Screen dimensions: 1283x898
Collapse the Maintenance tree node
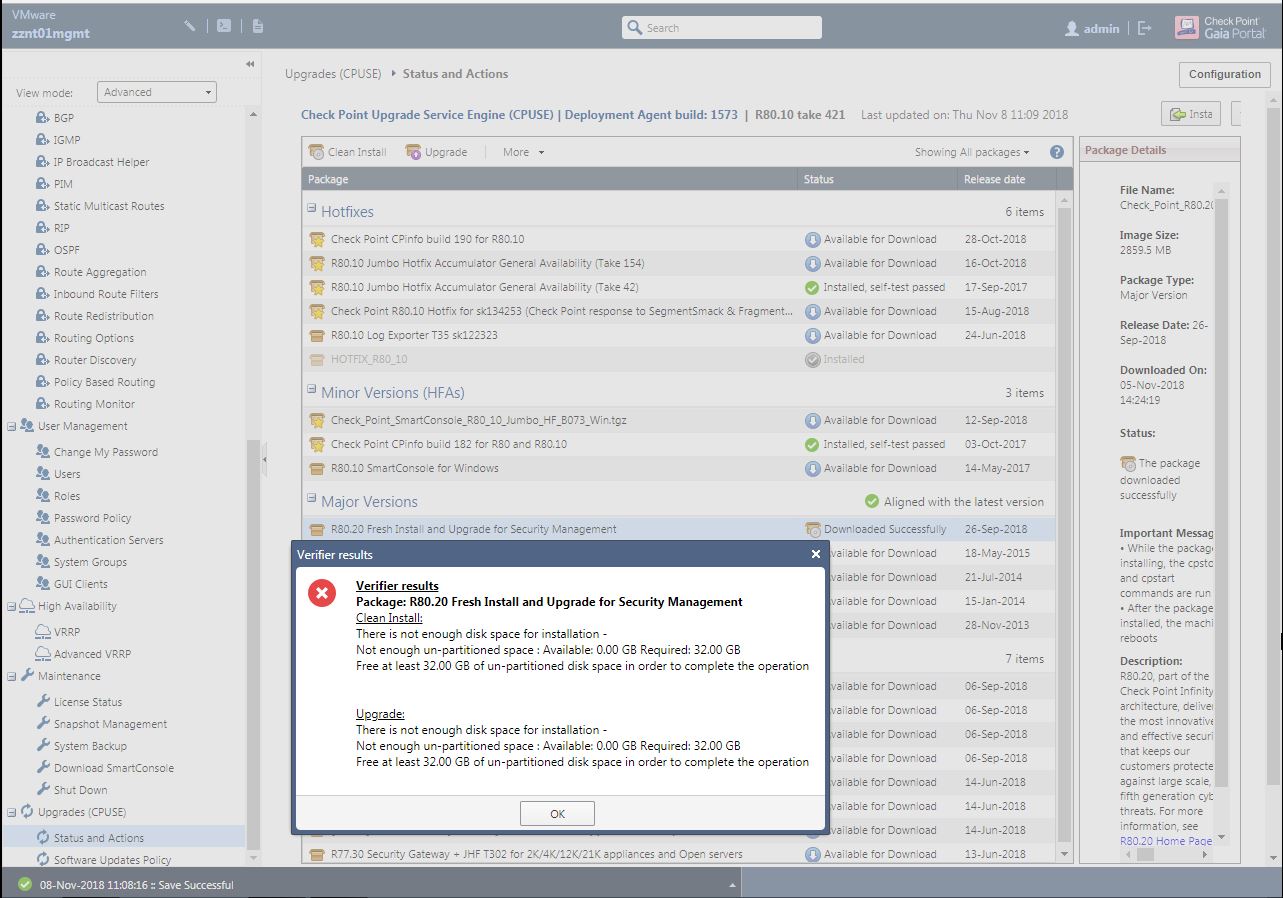12,676
